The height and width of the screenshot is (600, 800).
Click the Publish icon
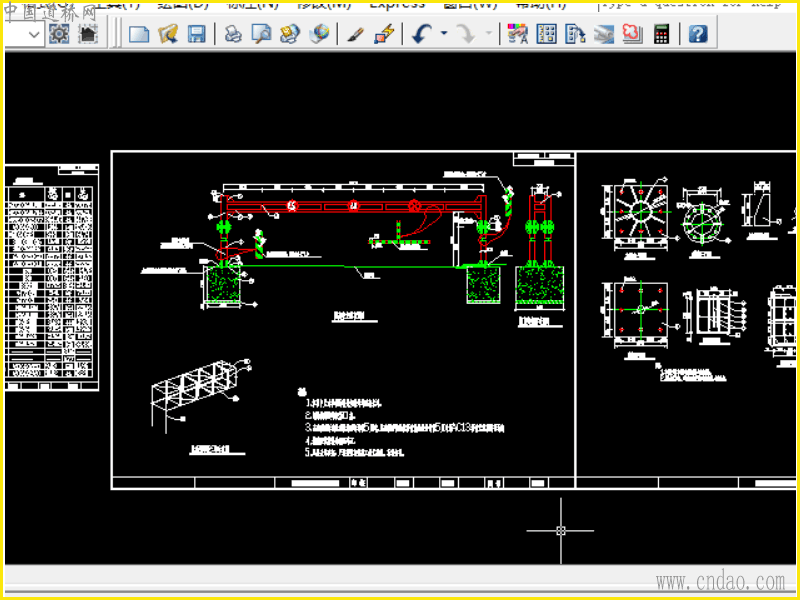(290, 35)
